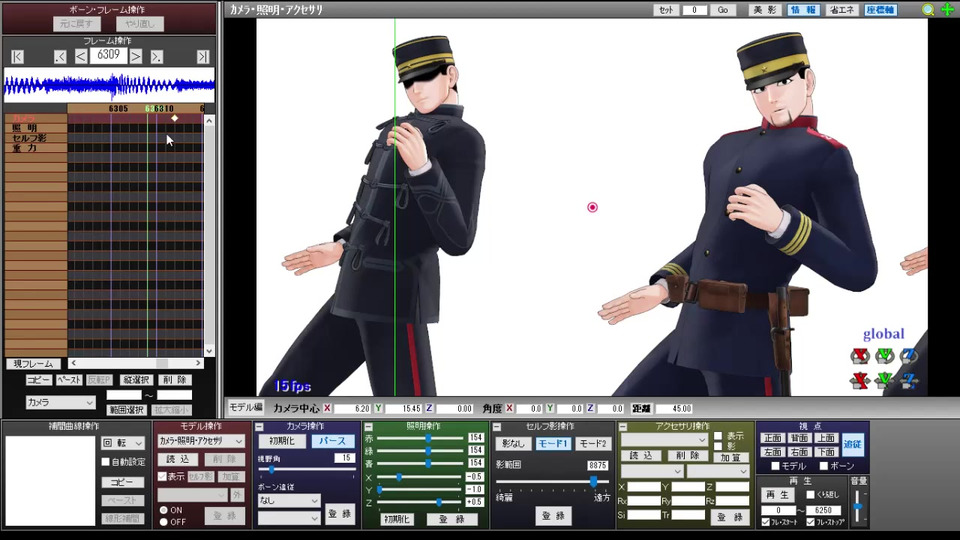Open the カメラ・照明・アクセサリ model dropdown
The image size is (960, 540).
click(201, 441)
